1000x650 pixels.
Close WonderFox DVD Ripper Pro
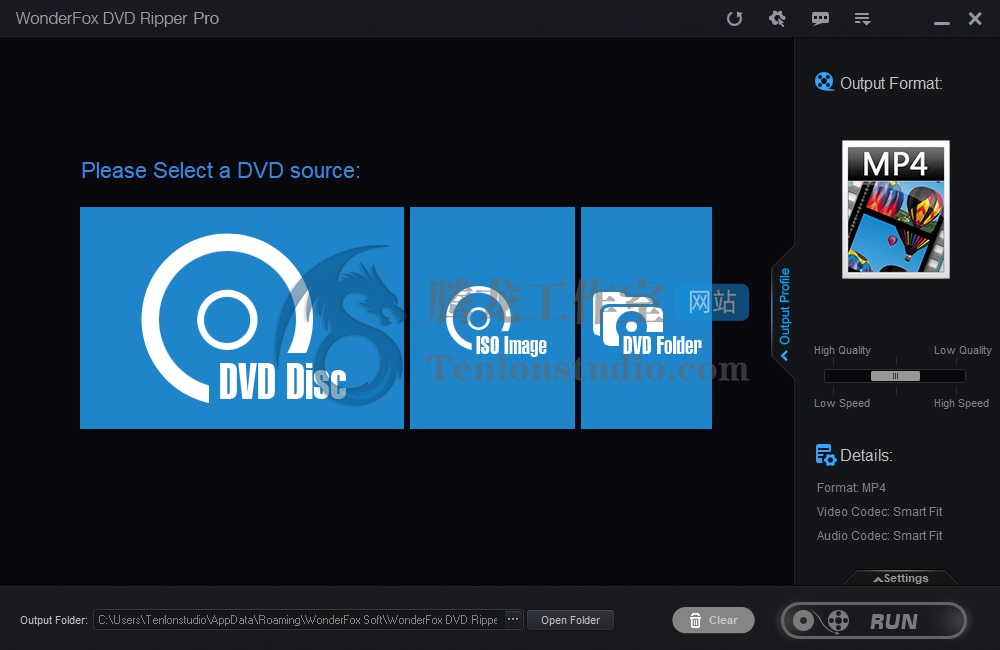[x=975, y=18]
